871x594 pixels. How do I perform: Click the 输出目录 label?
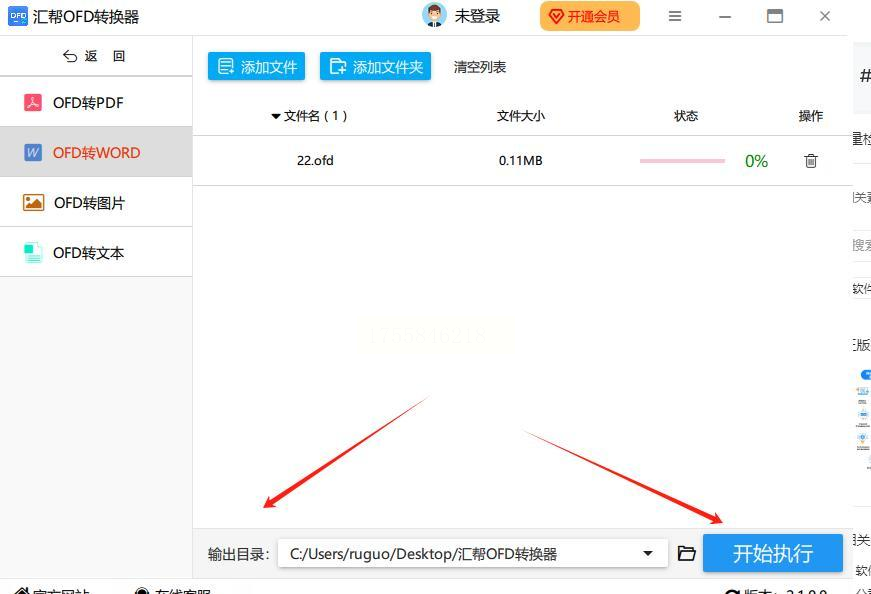click(x=239, y=554)
